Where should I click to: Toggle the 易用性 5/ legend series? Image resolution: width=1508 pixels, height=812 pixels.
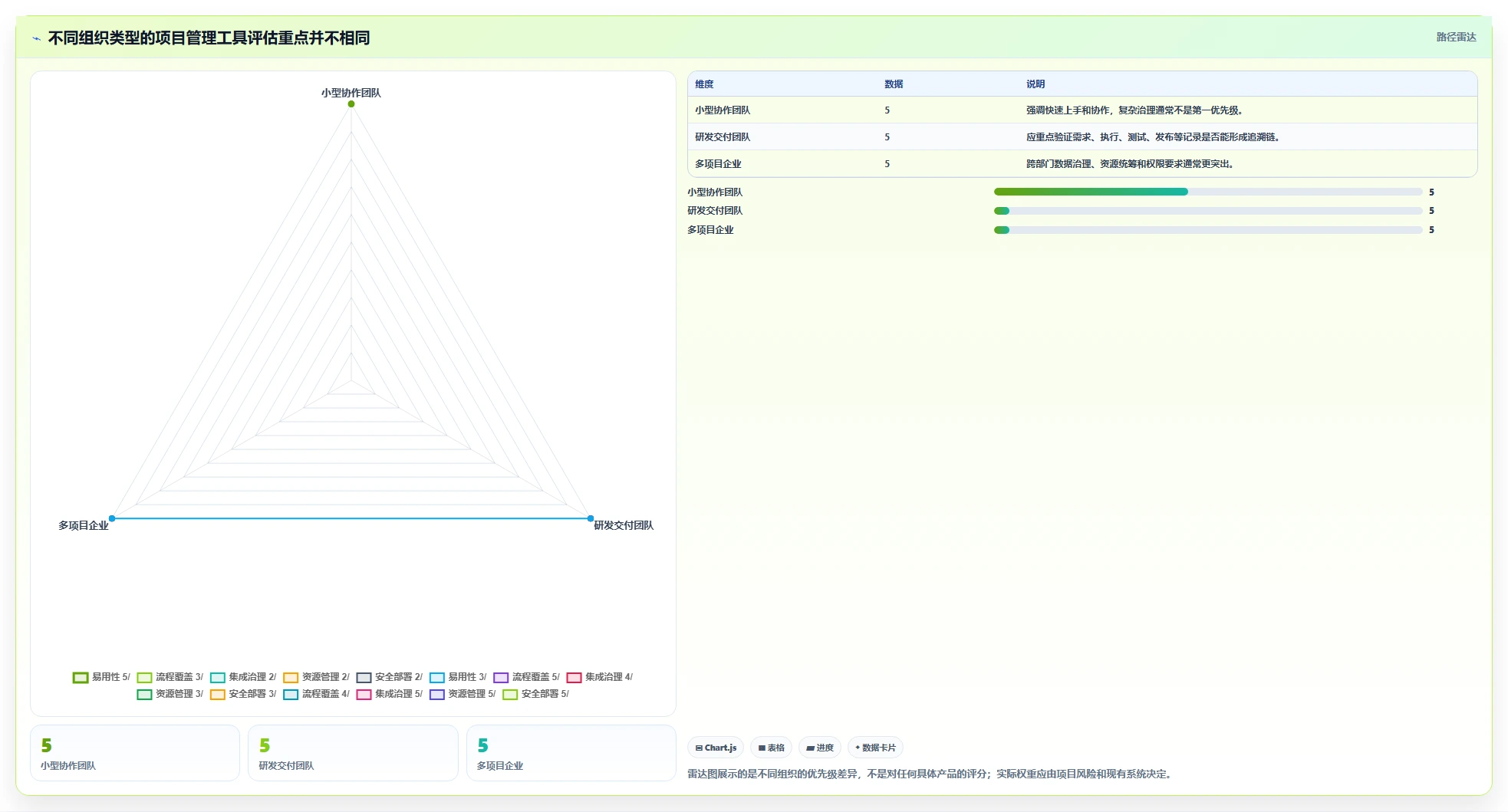(x=101, y=677)
